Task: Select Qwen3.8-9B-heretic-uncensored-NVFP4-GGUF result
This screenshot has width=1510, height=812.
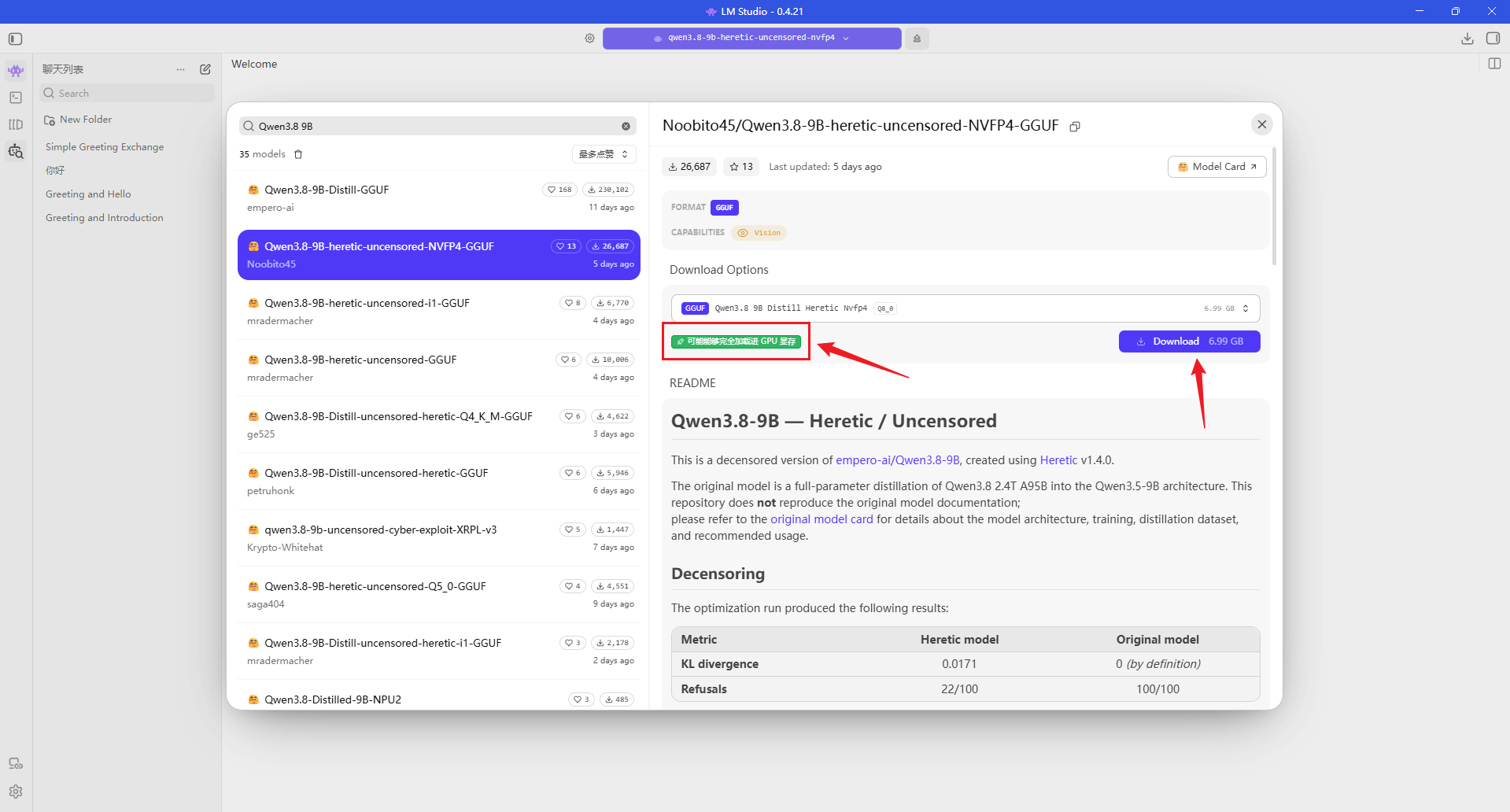Action: point(439,255)
